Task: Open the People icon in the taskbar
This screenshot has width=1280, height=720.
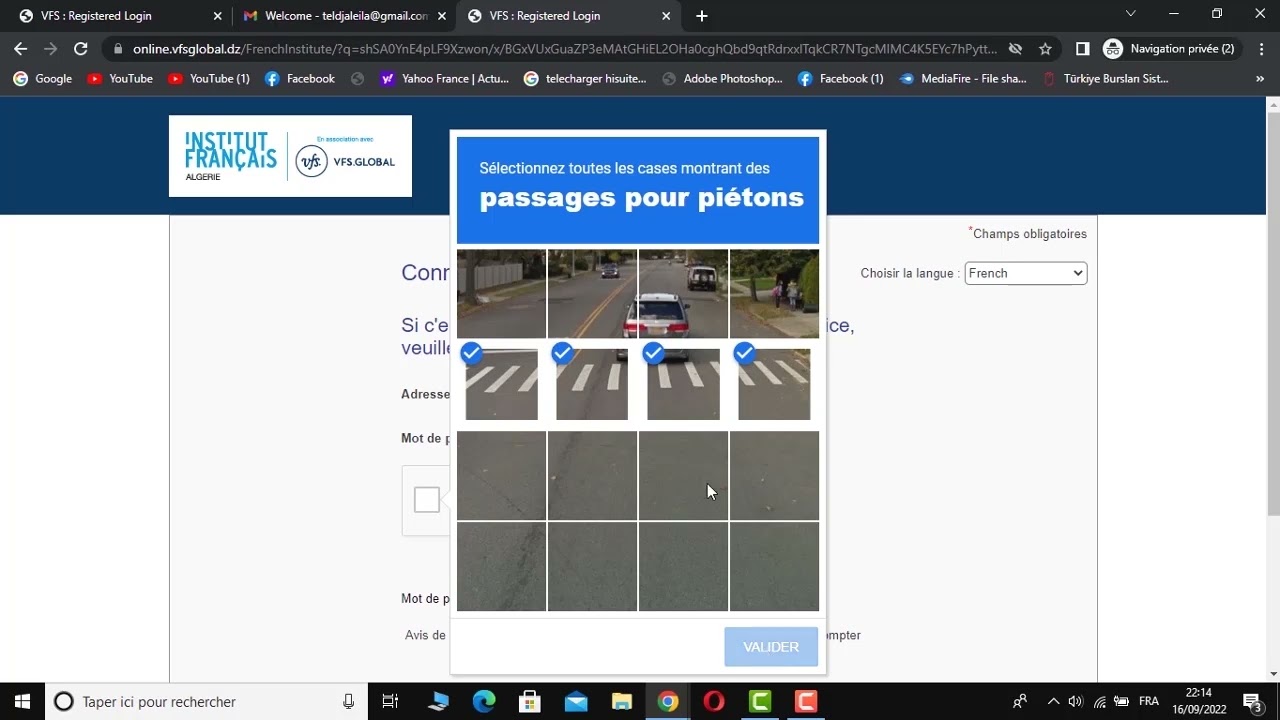Action: (x=1019, y=702)
